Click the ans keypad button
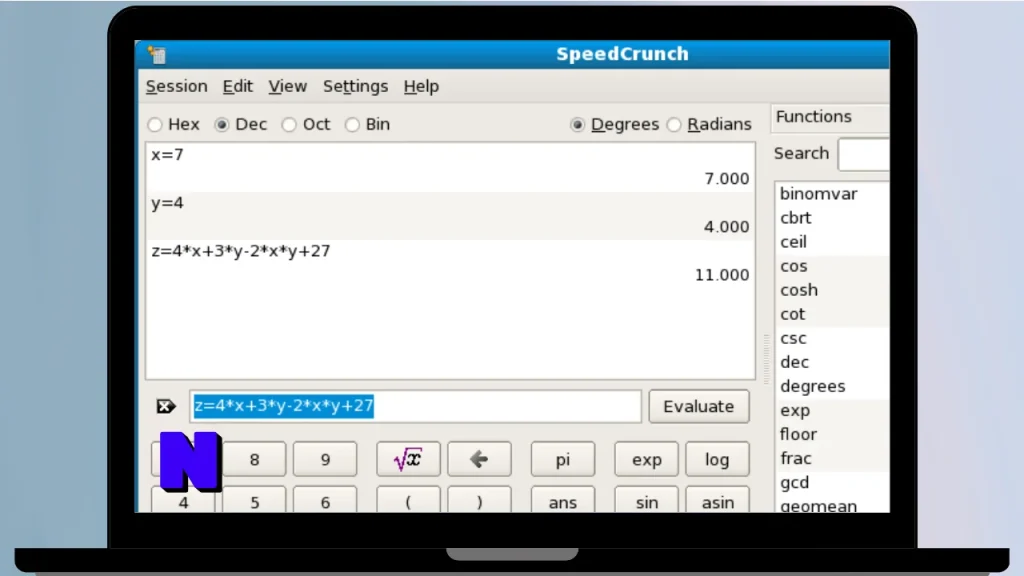The height and width of the screenshot is (576, 1024). pyautogui.click(x=563, y=500)
